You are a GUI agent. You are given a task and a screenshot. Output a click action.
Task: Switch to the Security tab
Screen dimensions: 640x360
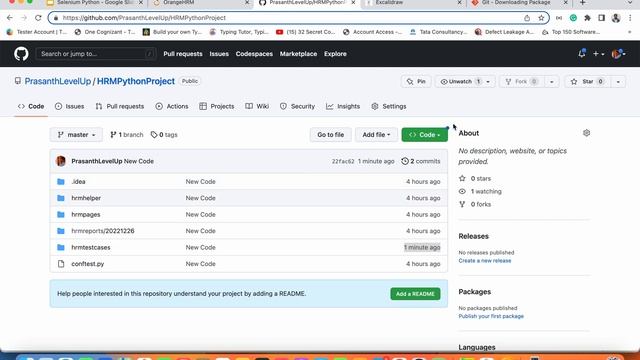point(298,106)
